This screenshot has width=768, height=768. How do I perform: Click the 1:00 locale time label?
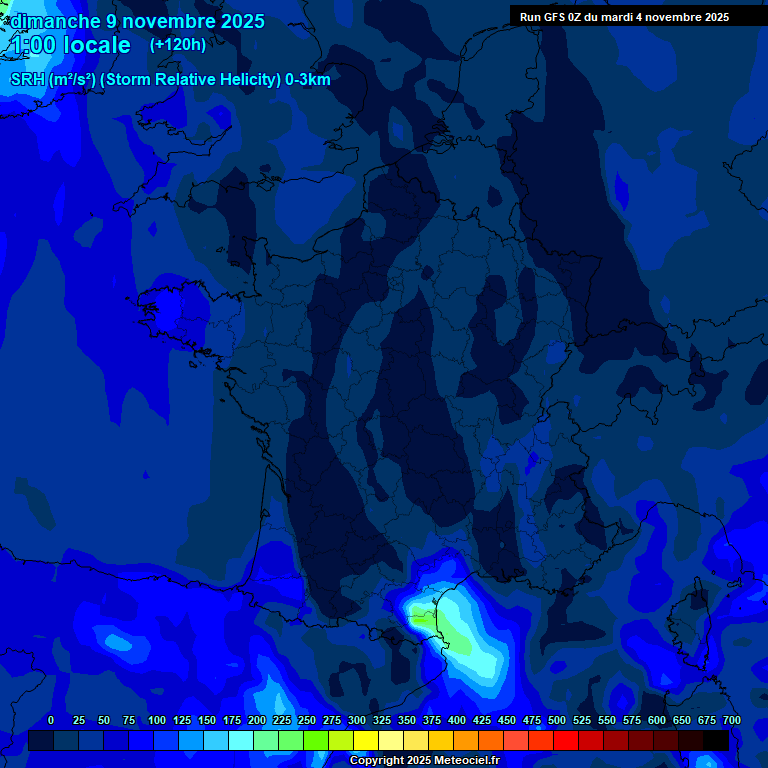[70, 46]
